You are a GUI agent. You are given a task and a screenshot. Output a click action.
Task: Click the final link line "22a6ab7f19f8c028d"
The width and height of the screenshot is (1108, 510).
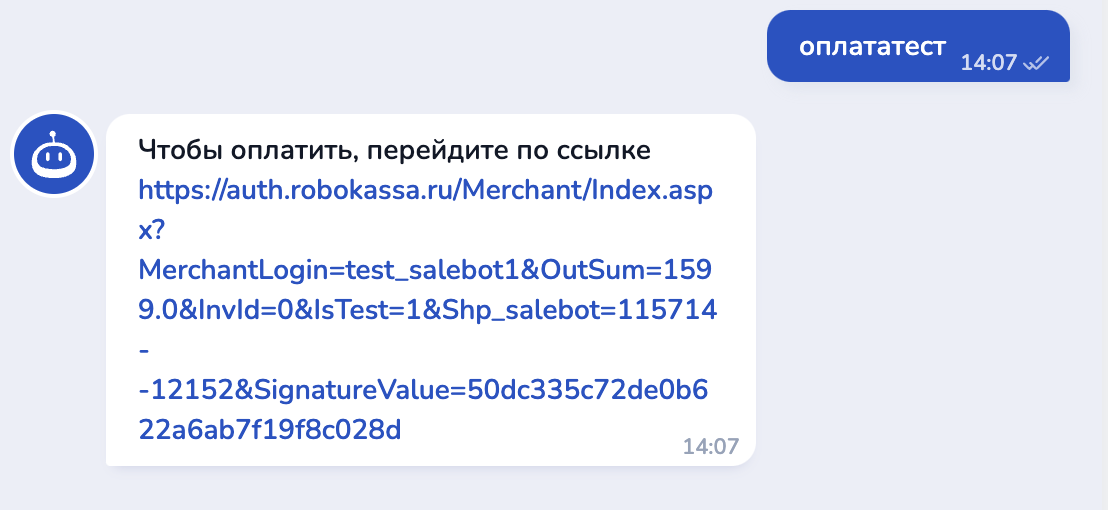point(269,430)
